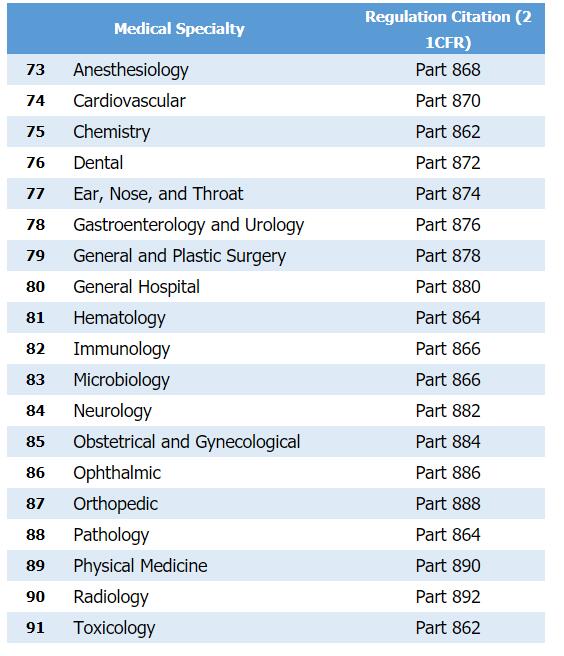Click Ear, Nose, and Throat
The height and width of the screenshot is (656, 564).
pyautogui.click(x=158, y=194)
